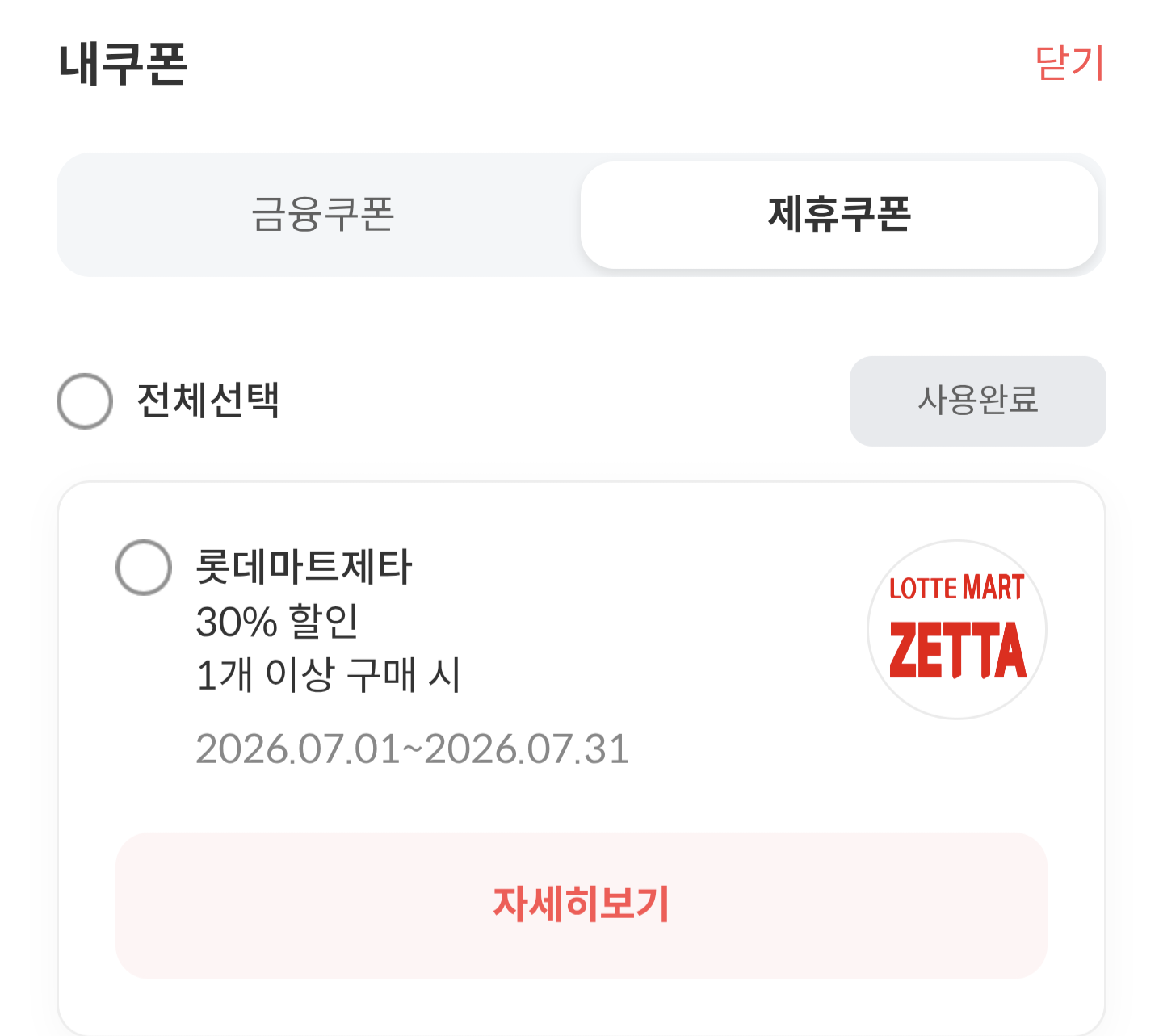Tap the Lotte Mart Zetta brand logo

(957, 630)
